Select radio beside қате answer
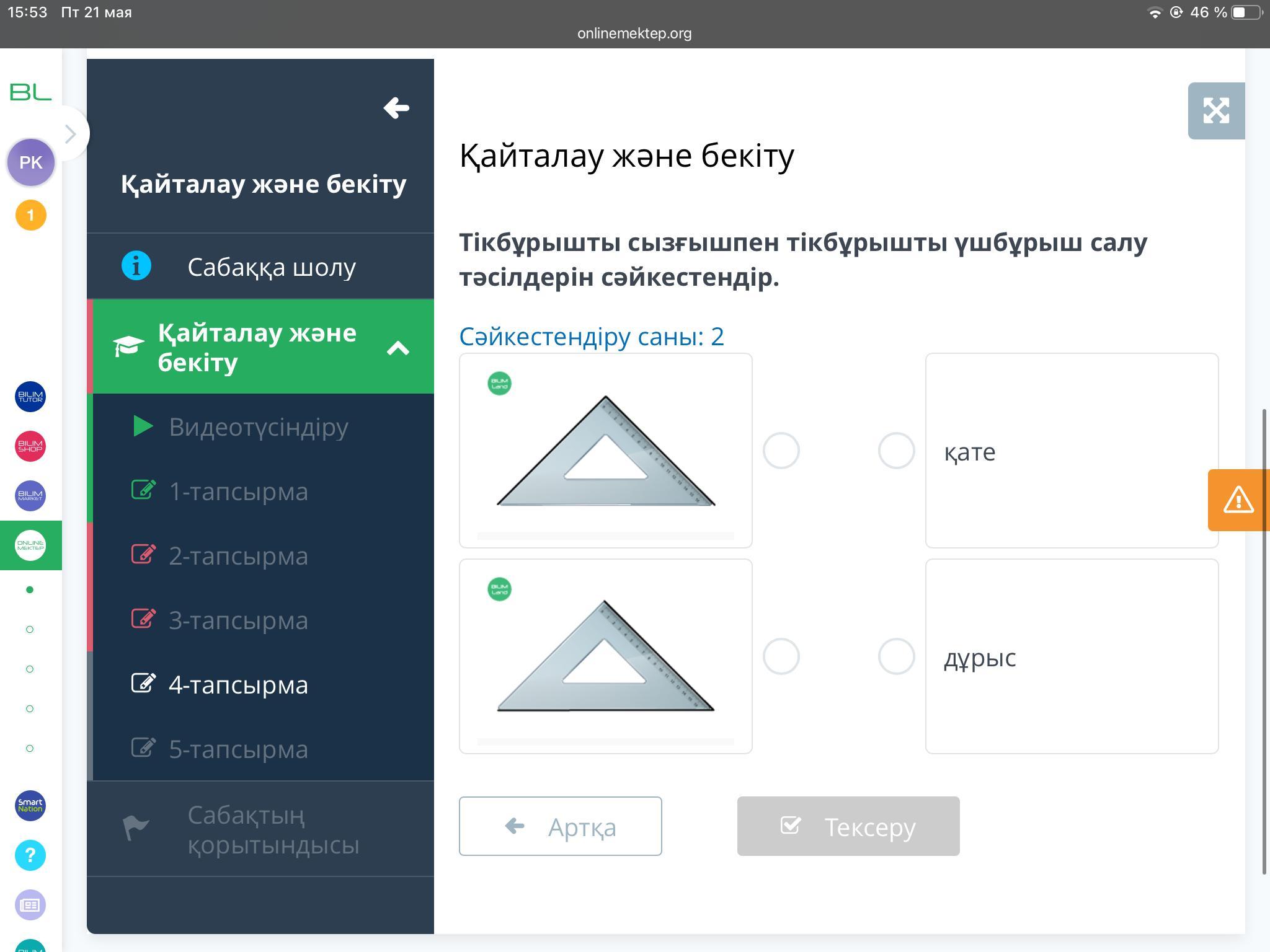The height and width of the screenshot is (952, 1270). 896,451
